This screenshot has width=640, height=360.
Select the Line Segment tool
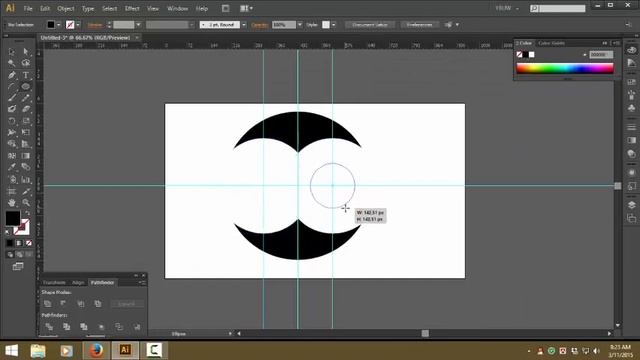pos(11,87)
